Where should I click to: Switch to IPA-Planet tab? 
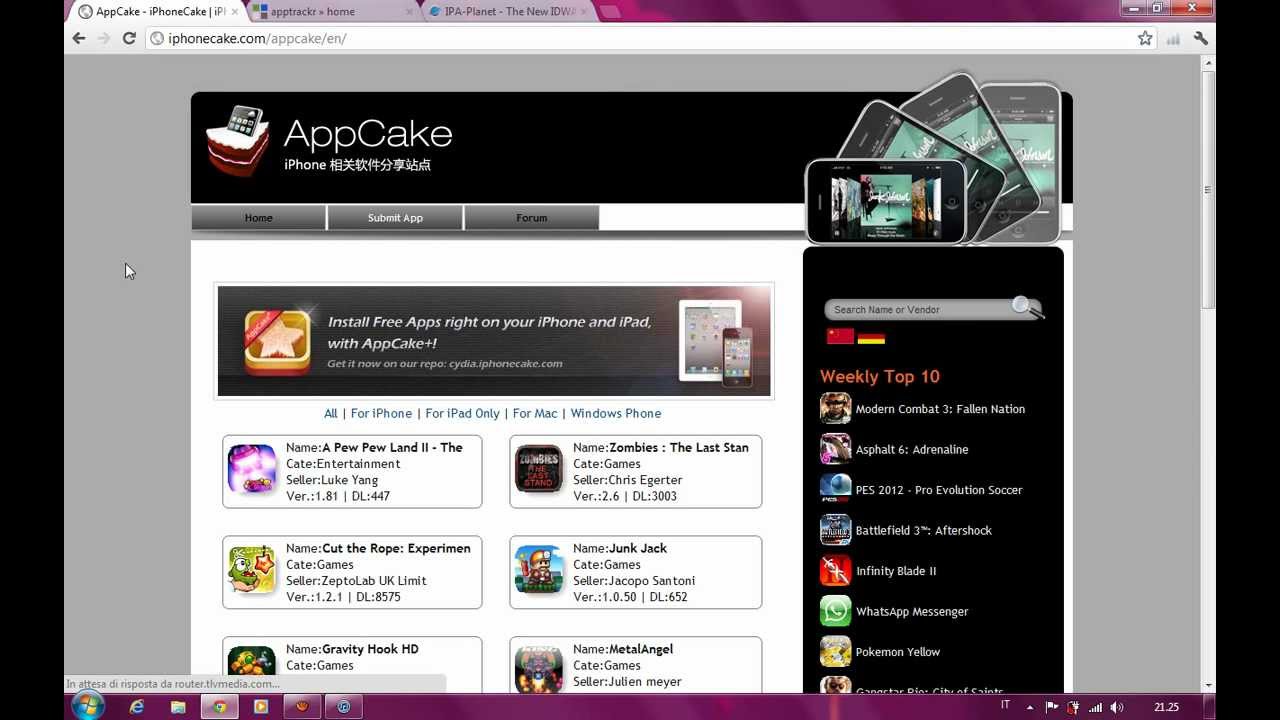coord(510,12)
